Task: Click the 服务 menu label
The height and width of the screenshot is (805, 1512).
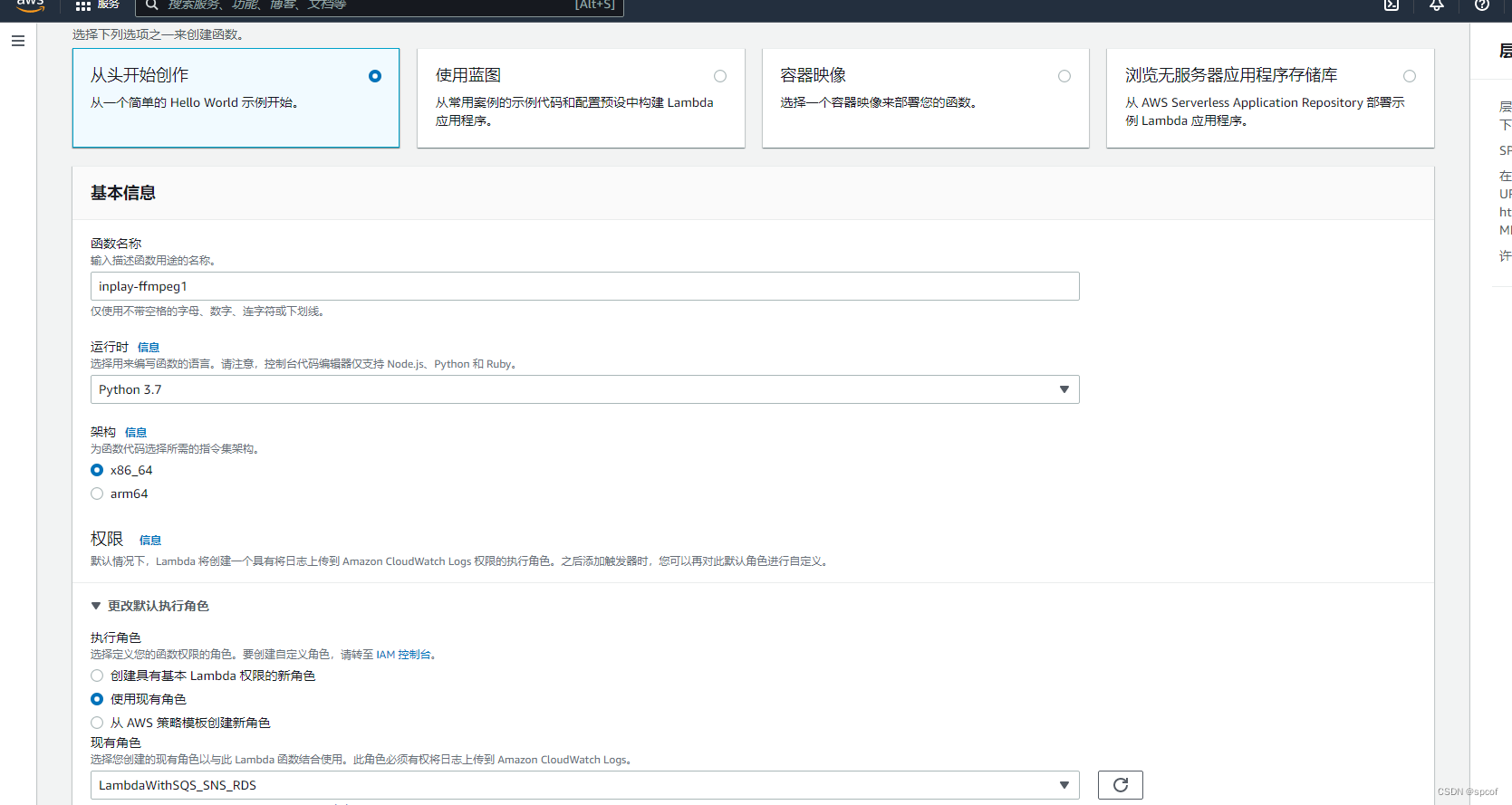Action: click(x=109, y=5)
